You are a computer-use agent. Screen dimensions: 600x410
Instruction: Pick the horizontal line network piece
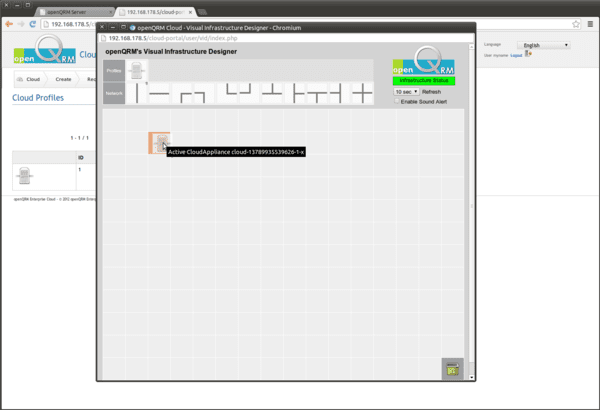(x=159, y=93)
